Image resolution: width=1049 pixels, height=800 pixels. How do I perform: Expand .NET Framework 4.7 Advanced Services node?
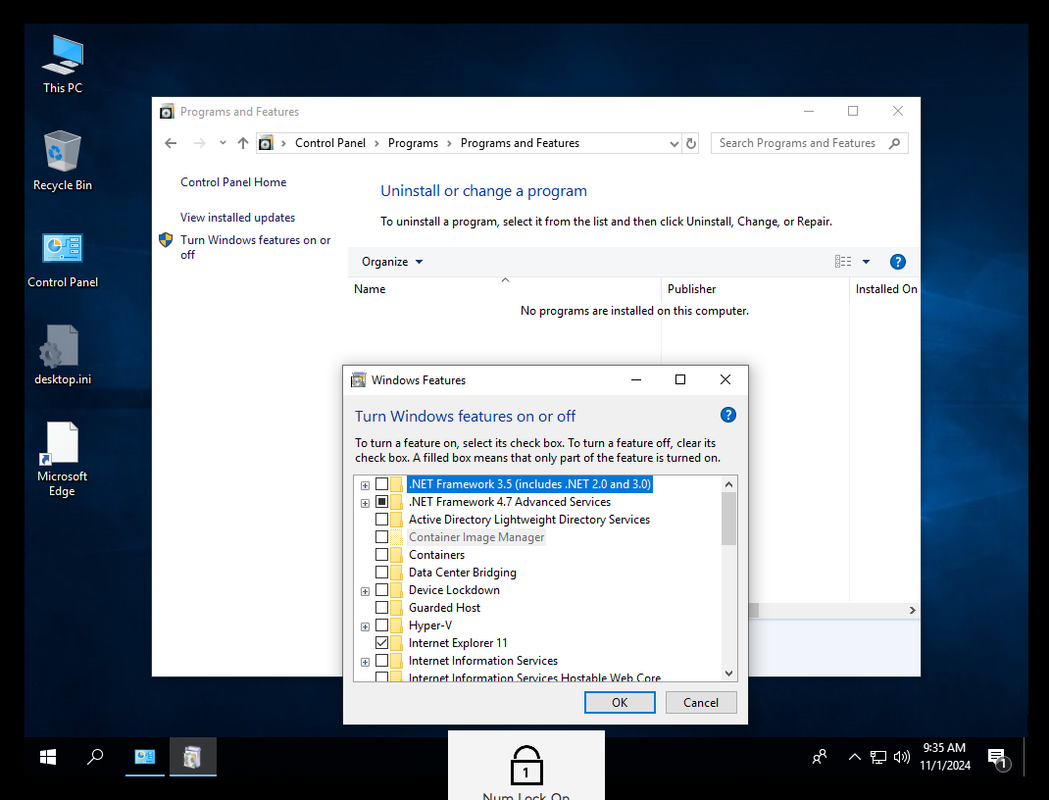365,503
